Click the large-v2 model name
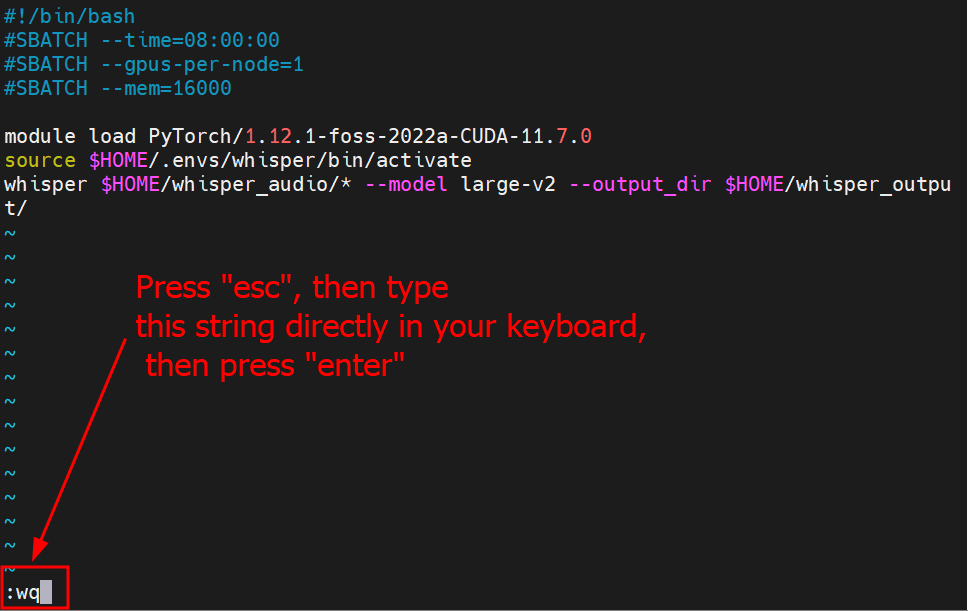968x611 pixels. (x=508, y=184)
